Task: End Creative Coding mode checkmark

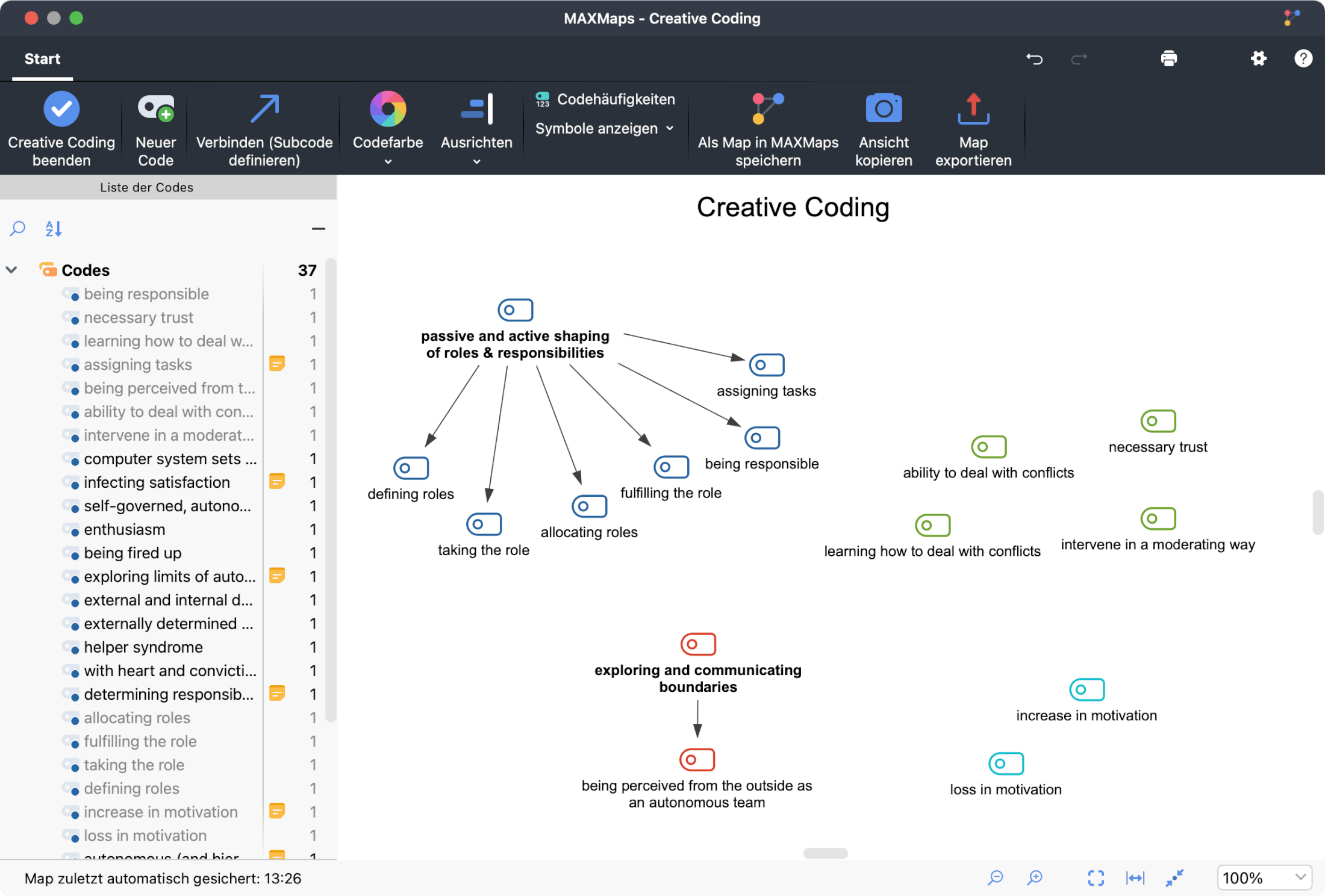Action: [x=61, y=109]
